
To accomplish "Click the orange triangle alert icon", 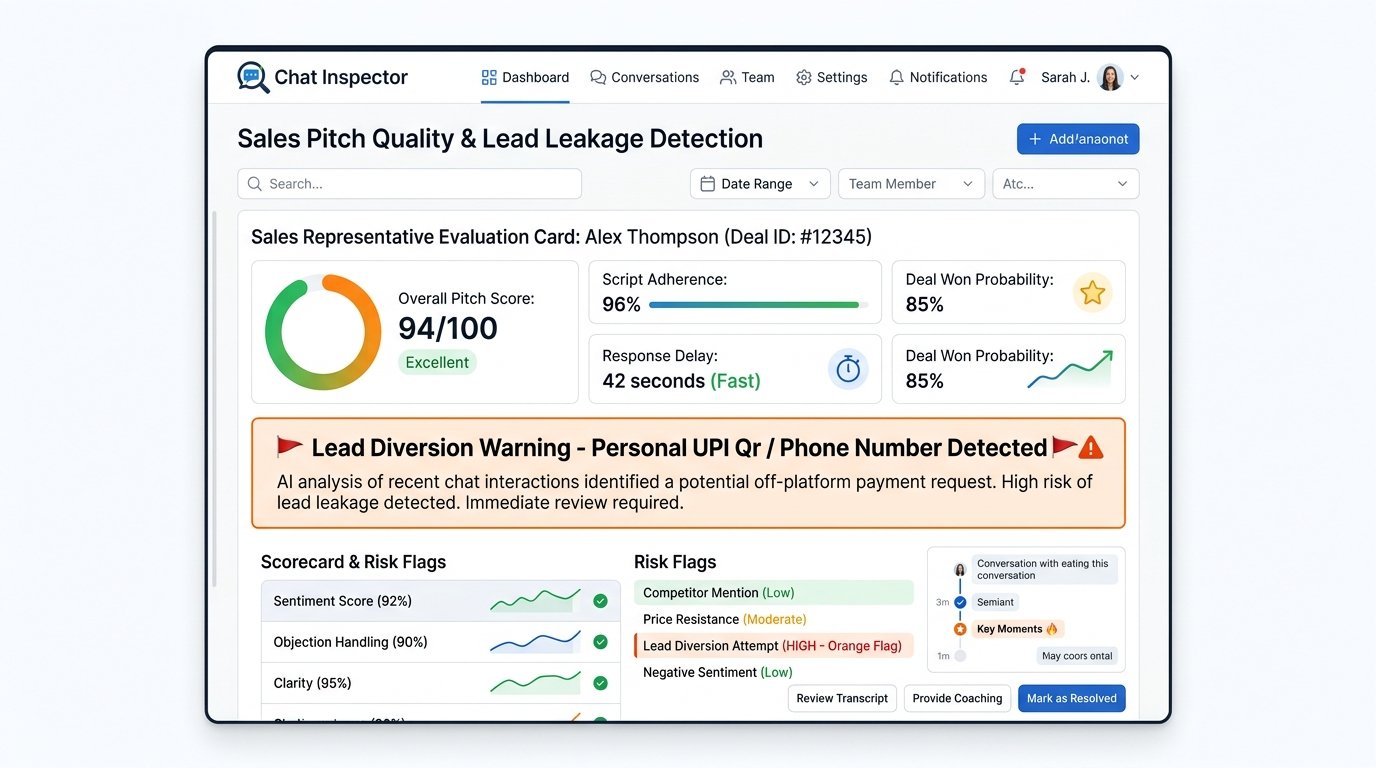I will pos(1091,447).
